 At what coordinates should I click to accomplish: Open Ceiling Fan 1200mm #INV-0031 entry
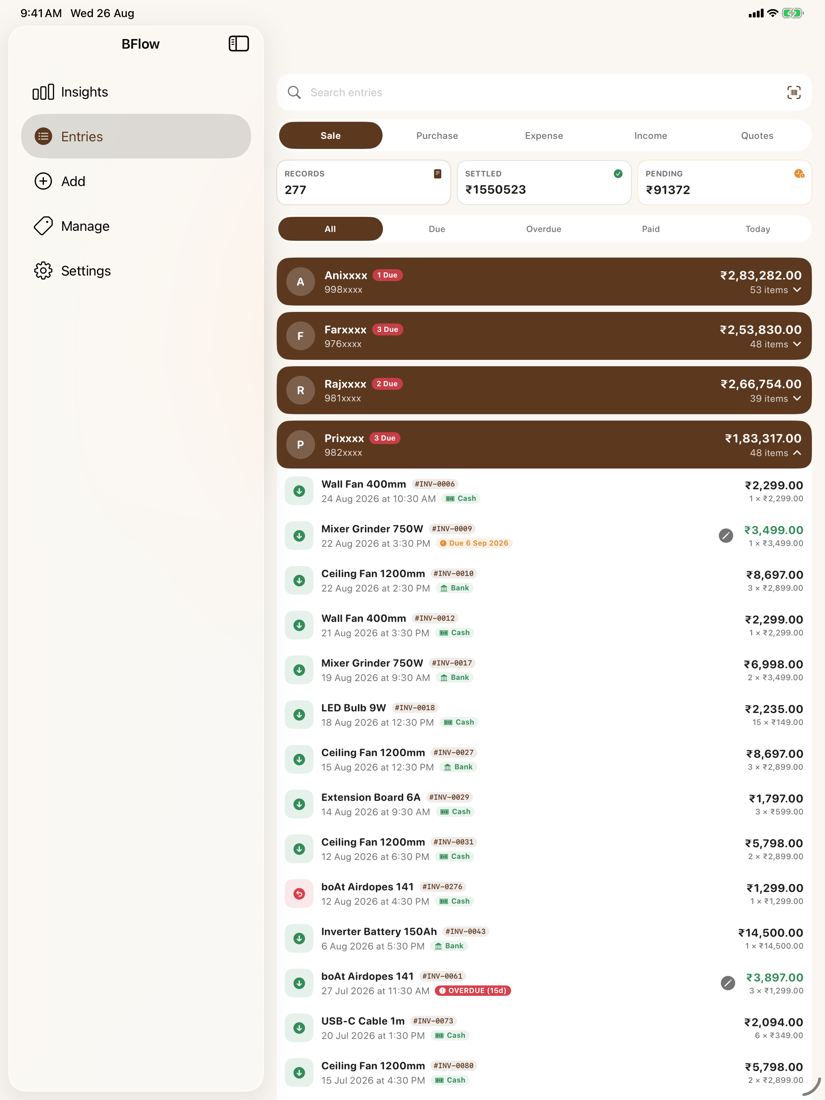coord(544,849)
